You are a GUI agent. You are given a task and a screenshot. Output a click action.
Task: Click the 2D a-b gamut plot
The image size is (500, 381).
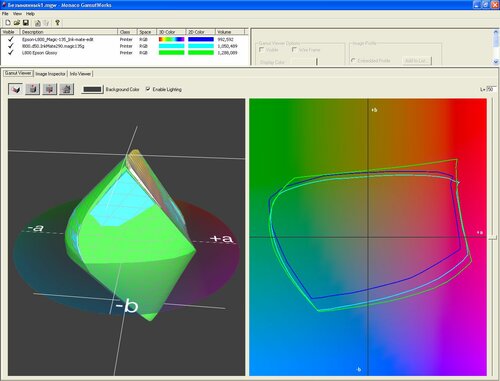tap(368, 237)
